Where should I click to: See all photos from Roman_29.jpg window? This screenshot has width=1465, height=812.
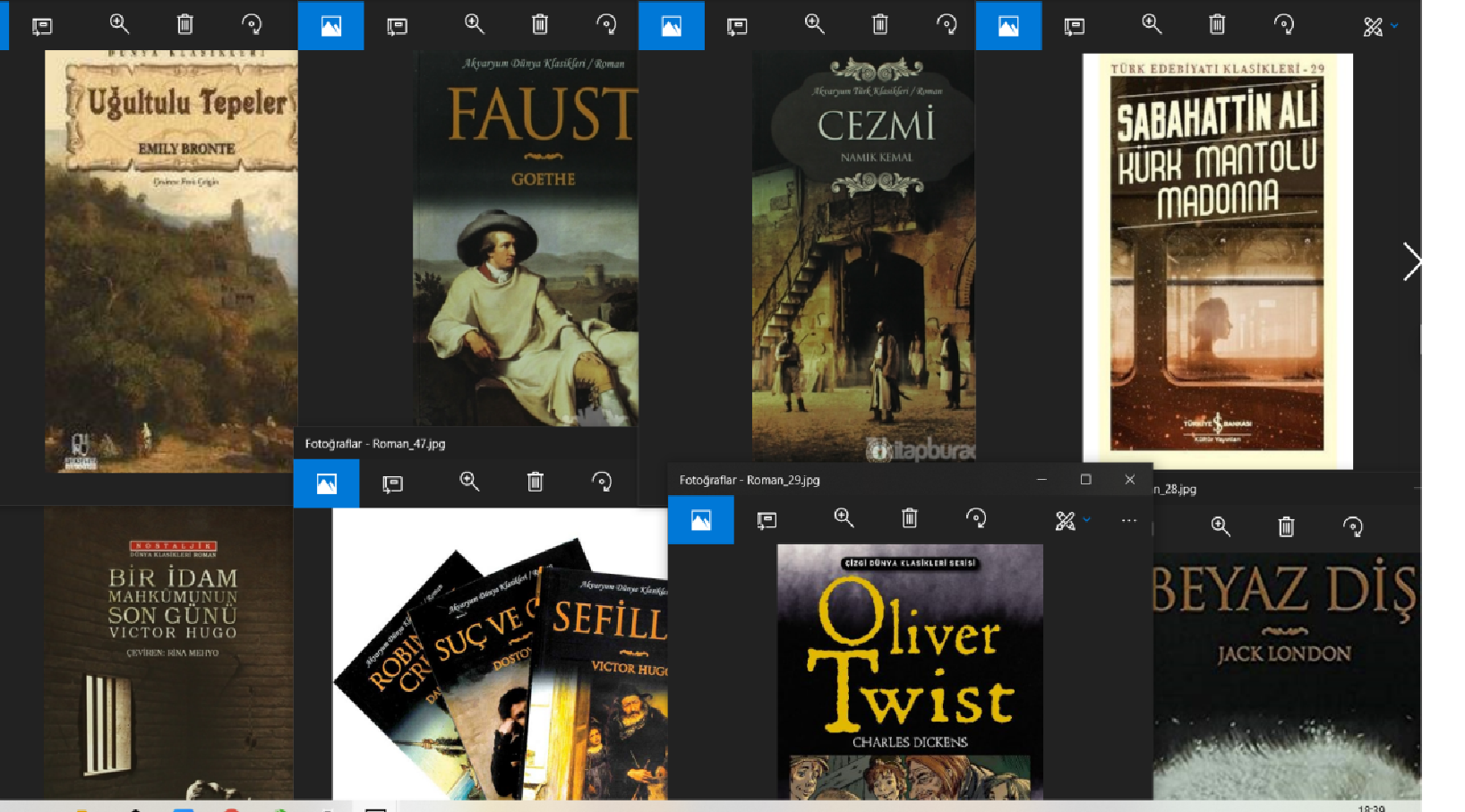[x=701, y=520]
